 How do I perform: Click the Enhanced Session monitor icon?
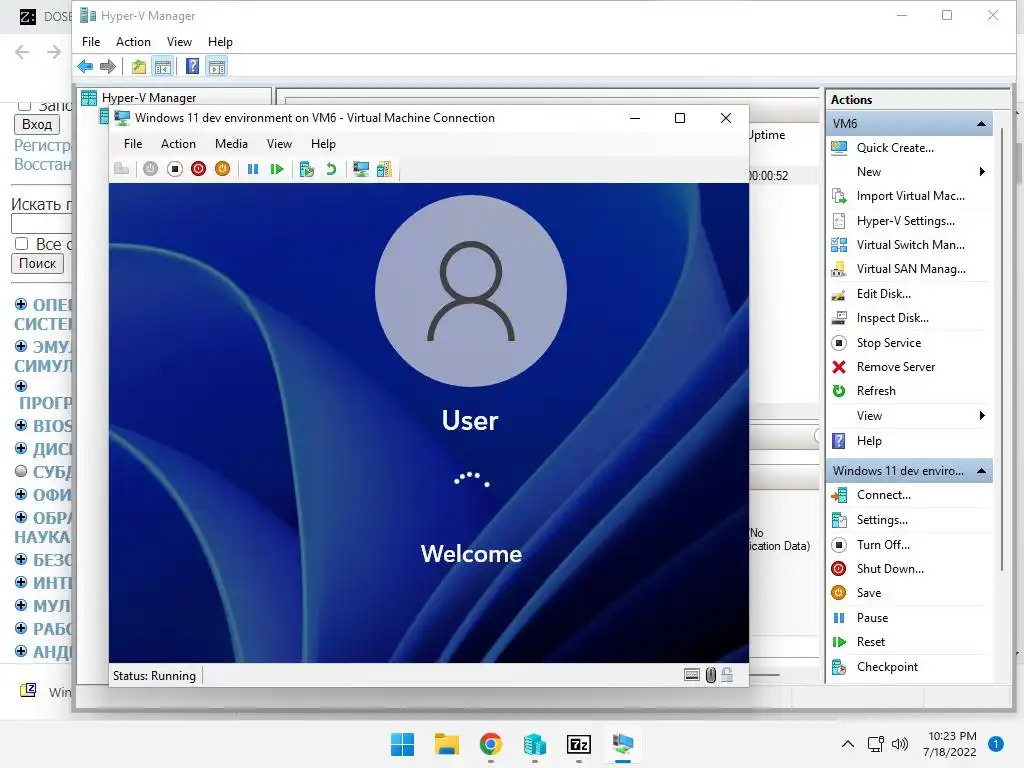point(360,169)
